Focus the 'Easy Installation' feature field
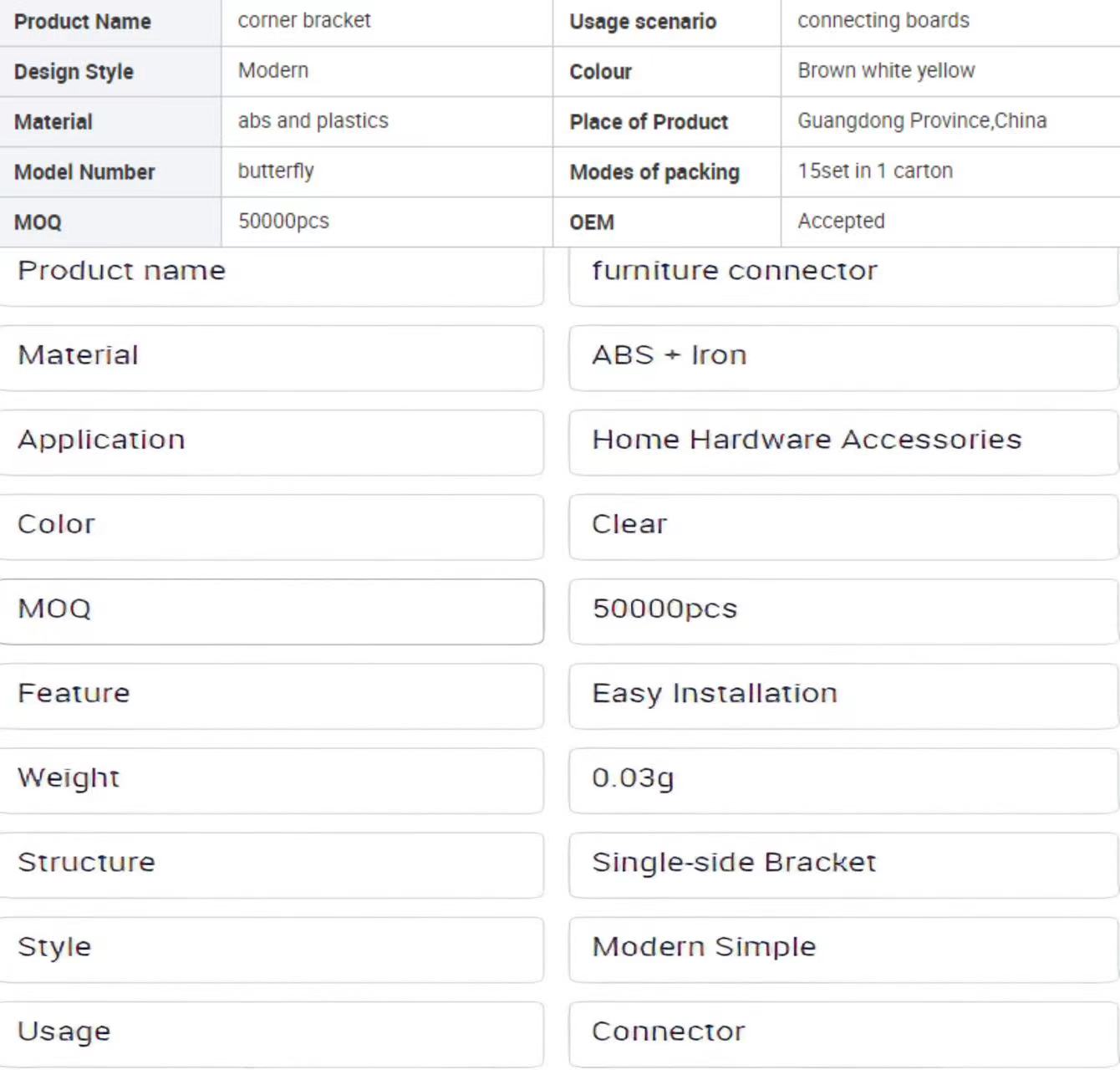This screenshot has height=1070, width=1120. tap(843, 695)
